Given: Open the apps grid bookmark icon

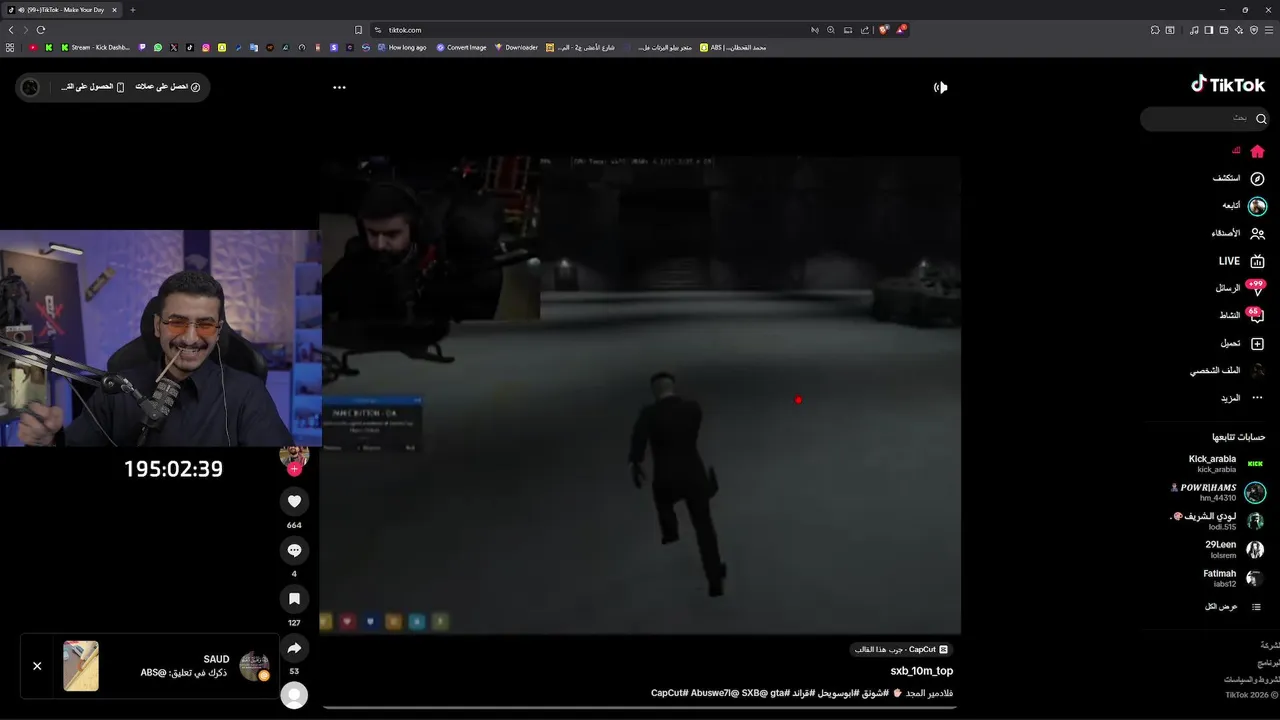Looking at the screenshot, I should [10, 47].
